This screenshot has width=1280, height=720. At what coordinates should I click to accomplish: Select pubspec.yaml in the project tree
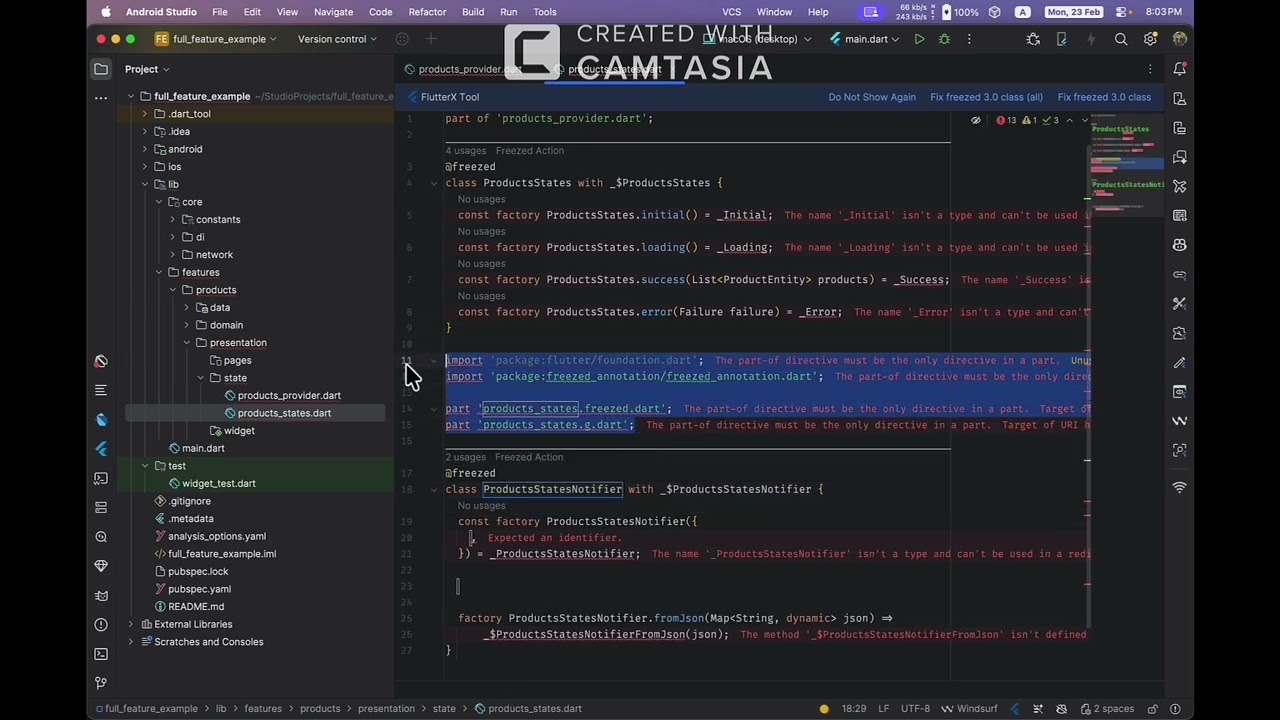[x=199, y=589]
